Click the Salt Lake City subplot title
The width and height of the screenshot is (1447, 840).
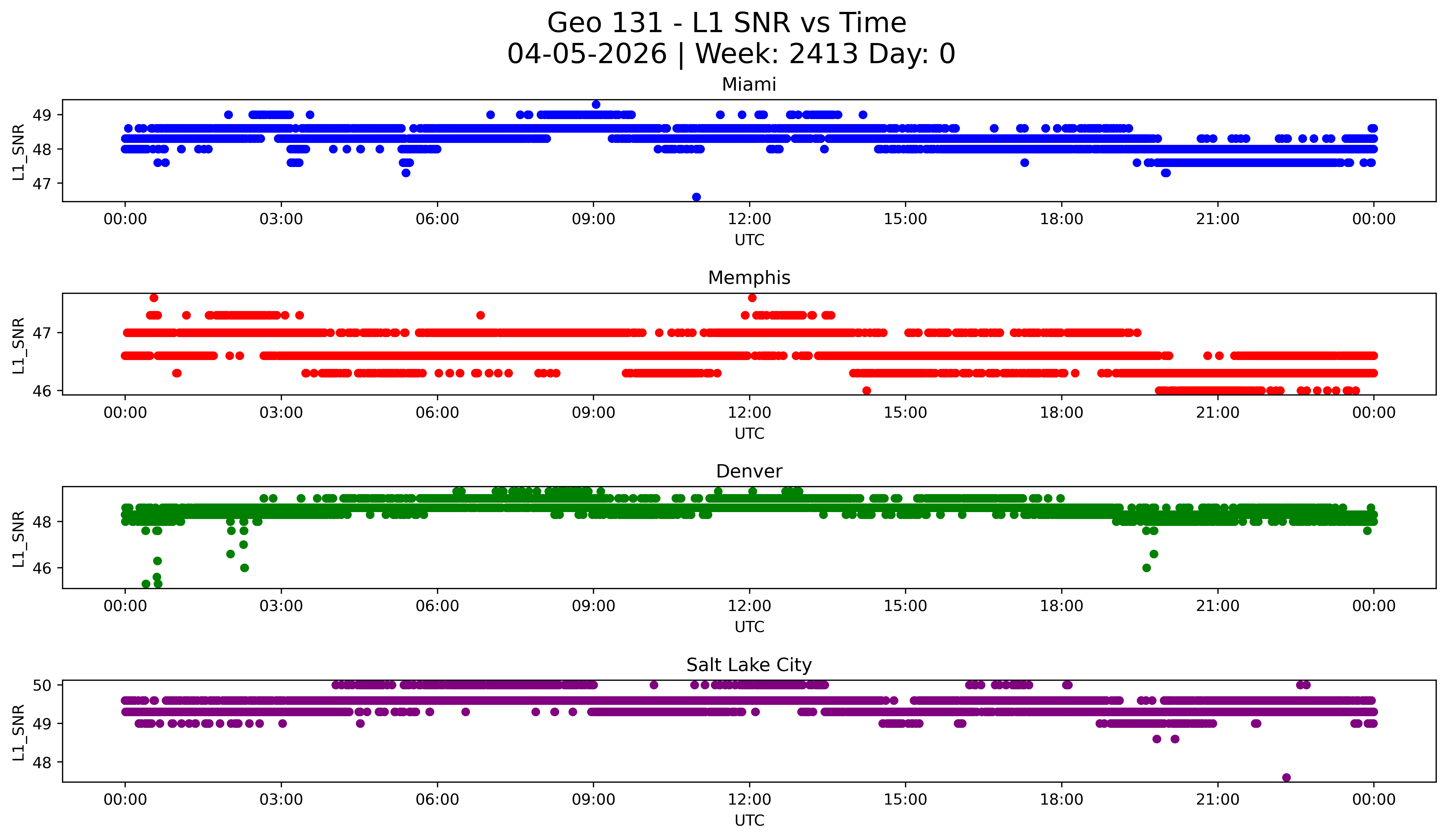click(749, 665)
